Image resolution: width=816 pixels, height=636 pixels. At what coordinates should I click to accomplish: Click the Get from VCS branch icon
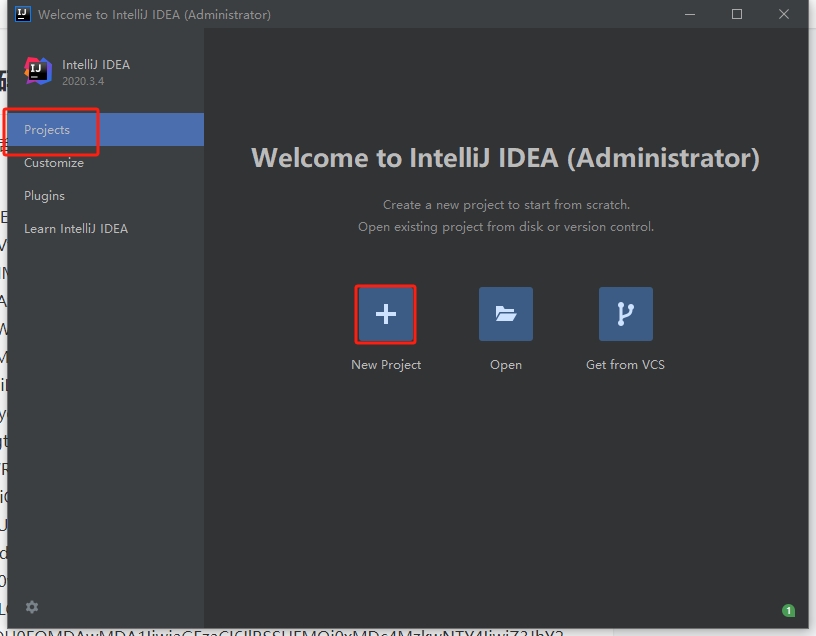[626, 314]
